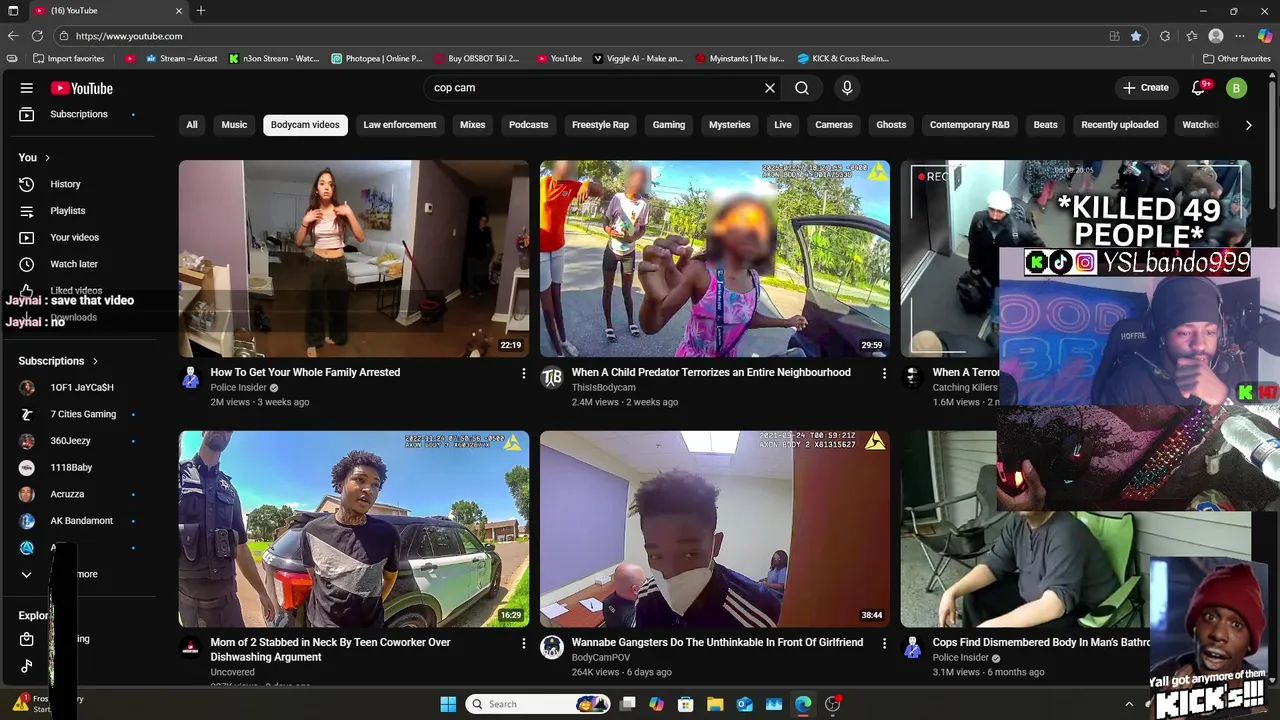The width and height of the screenshot is (1280, 720).
Task: Toggle the favorites star in the address bar
Action: tap(1136, 36)
